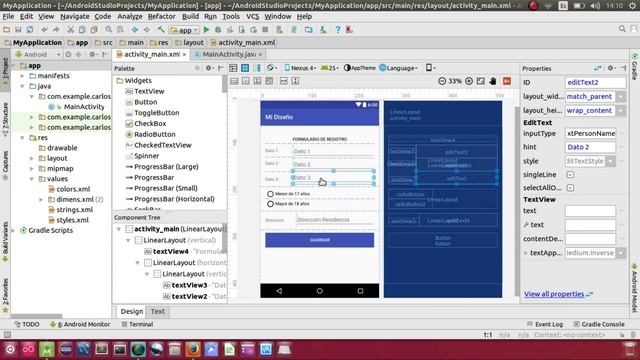Expand the manifests folder
The width and height of the screenshot is (640, 360).
point(22,76)
